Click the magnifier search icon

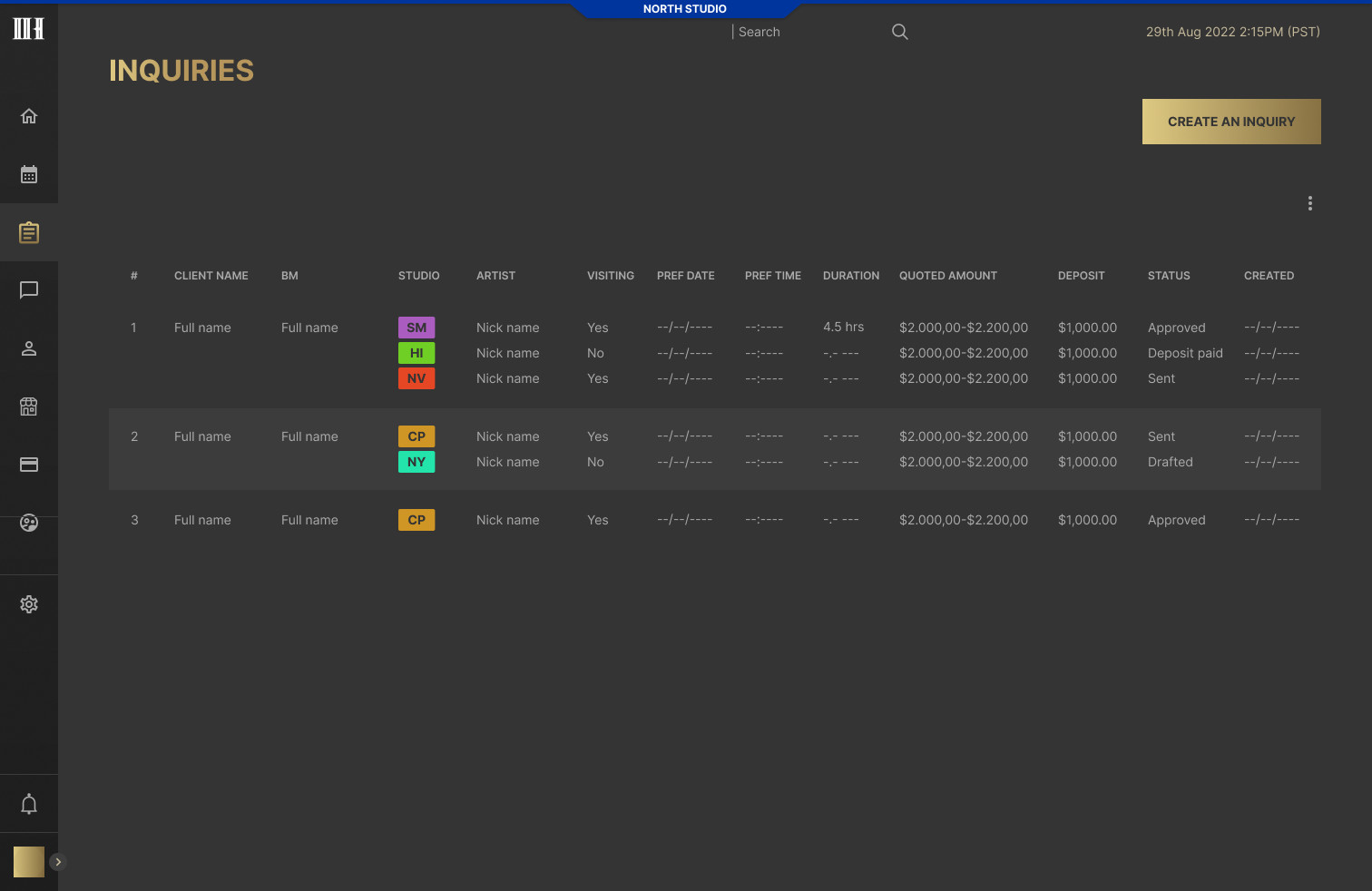tap(900, 32)
